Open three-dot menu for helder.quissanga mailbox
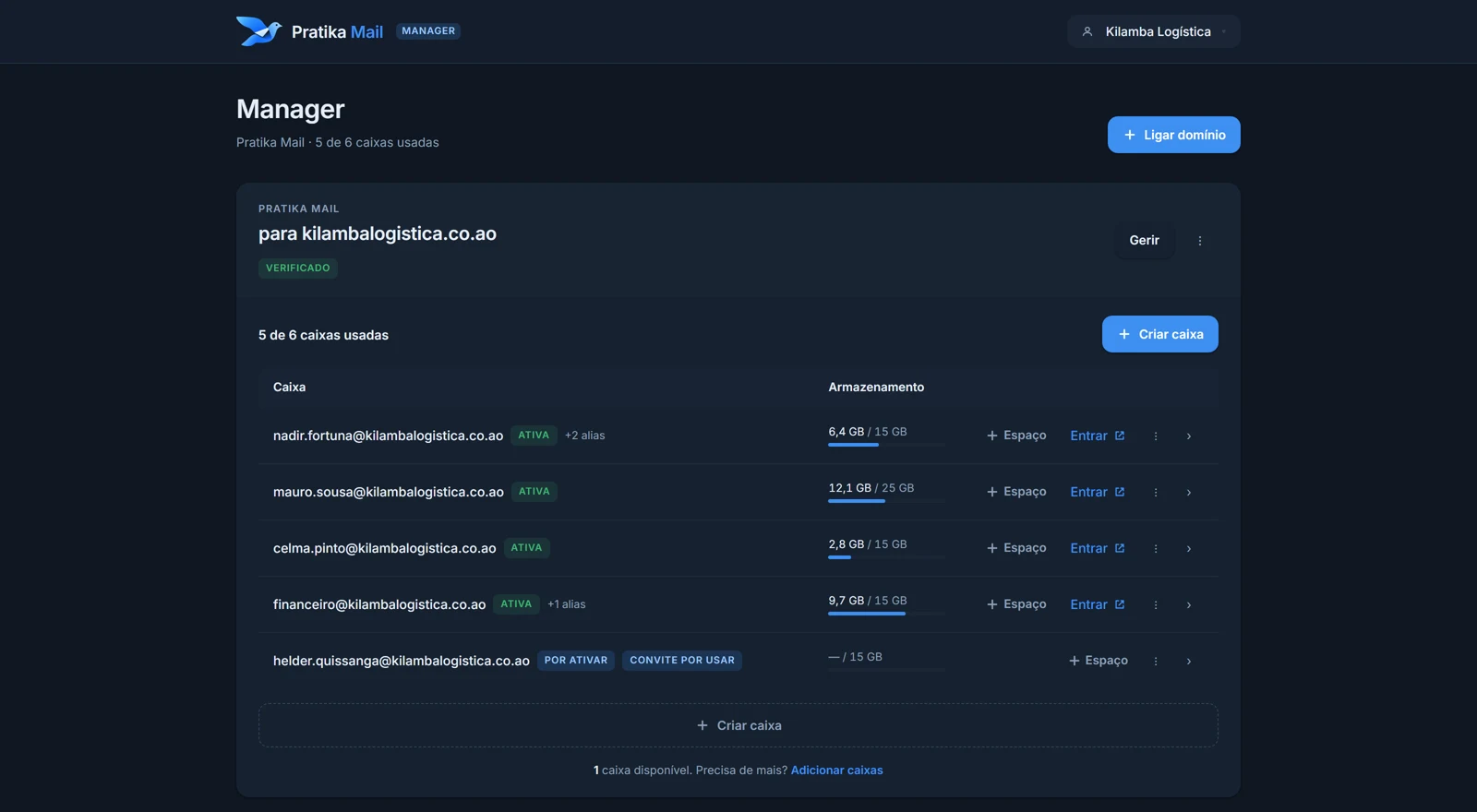This screenshot has height=812, width=1477. click(1155, 661)
